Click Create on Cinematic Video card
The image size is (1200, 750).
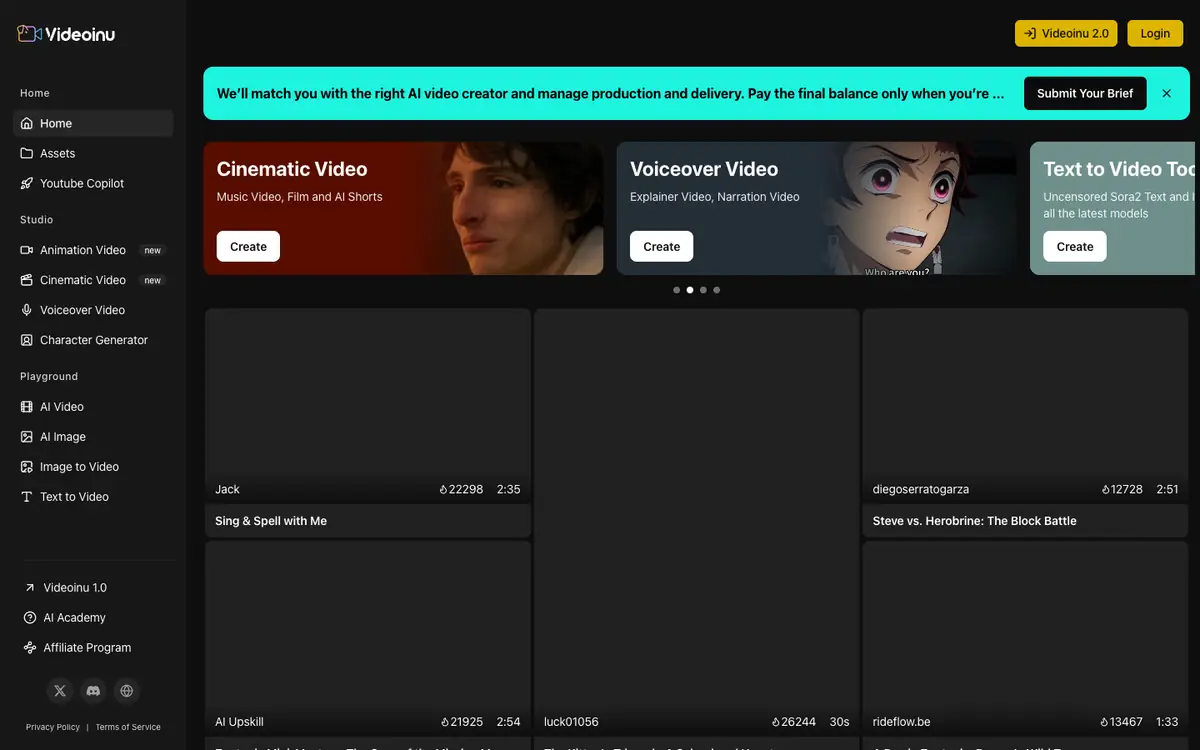pyautogui.click(x=248, y=246)
